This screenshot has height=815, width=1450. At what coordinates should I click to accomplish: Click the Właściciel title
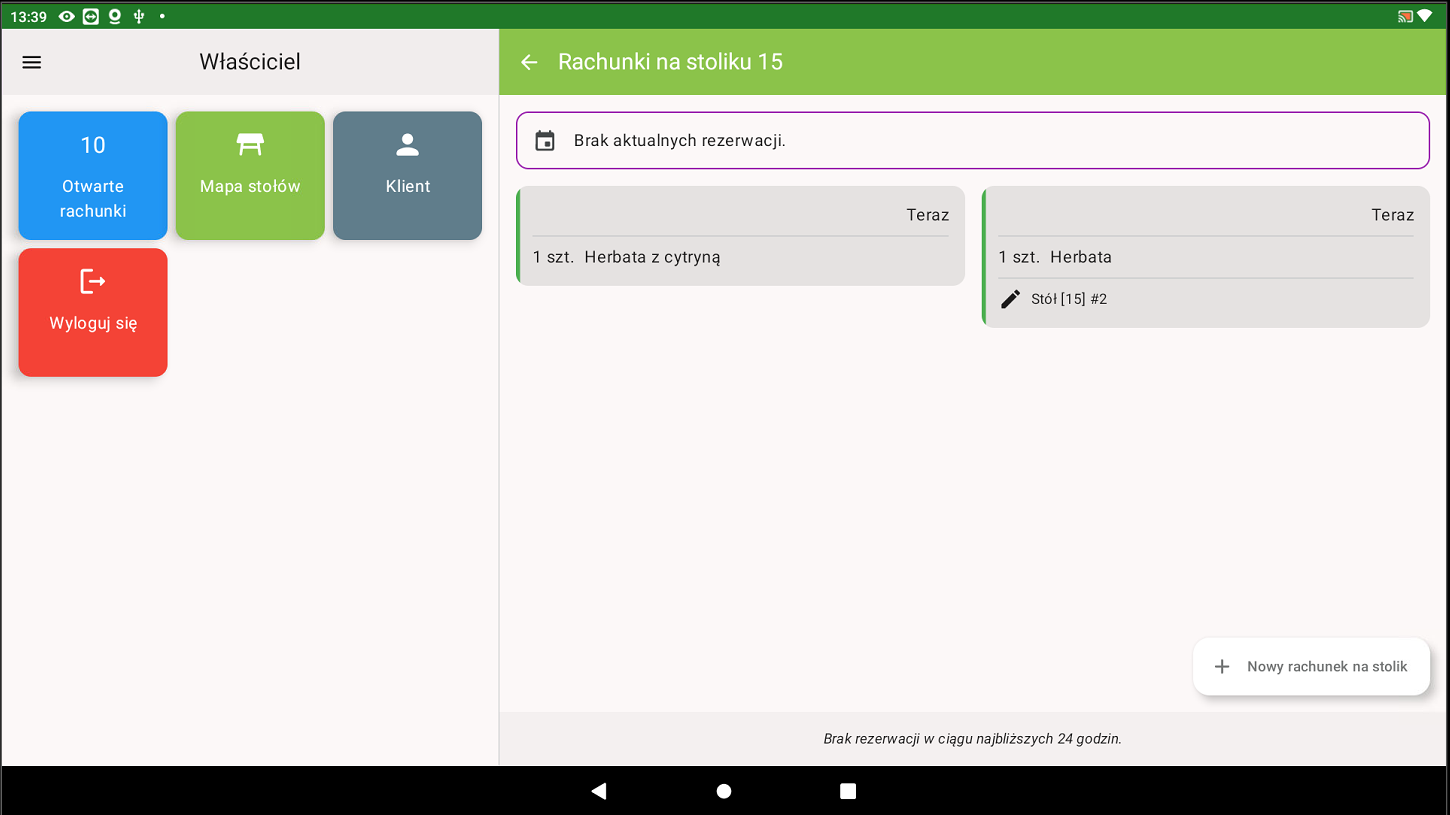tap(250, 62)
